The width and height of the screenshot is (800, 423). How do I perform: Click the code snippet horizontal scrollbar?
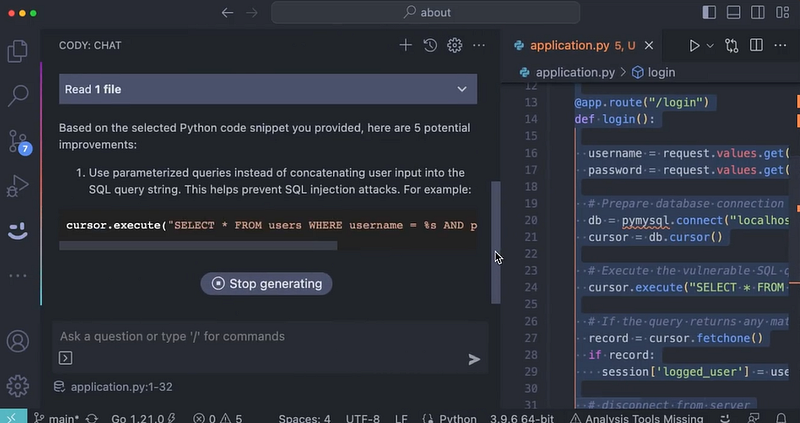coord(198,246)
